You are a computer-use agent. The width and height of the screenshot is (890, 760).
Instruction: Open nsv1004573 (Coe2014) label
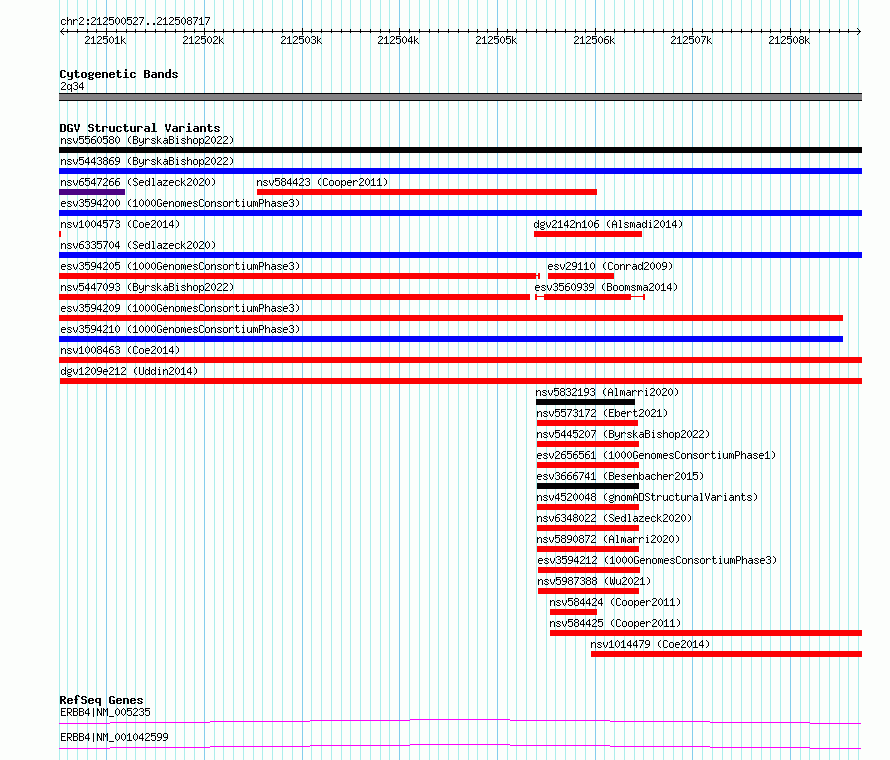(x=120, y=224)
